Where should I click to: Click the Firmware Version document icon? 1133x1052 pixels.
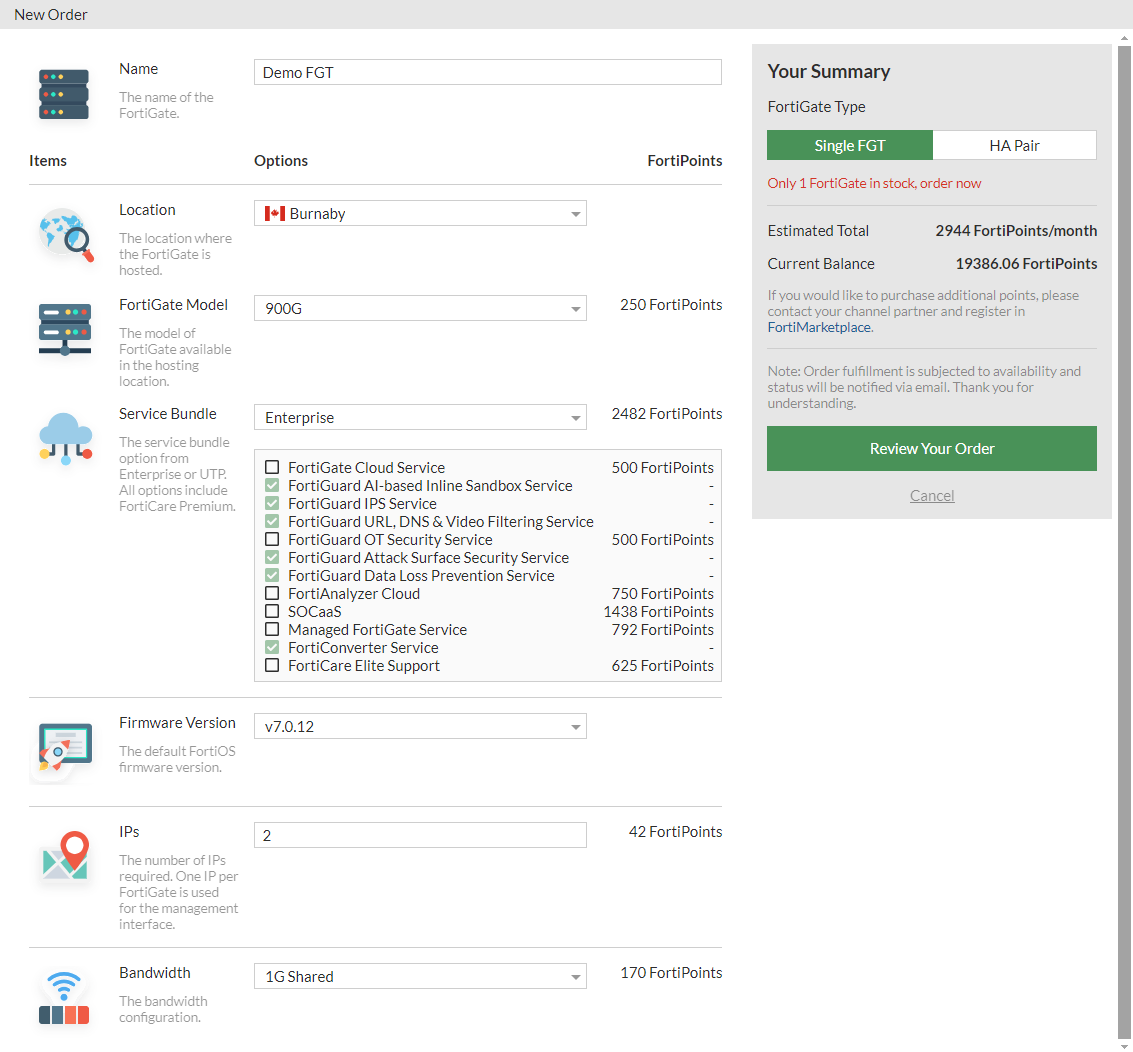(x=62, y=744)
